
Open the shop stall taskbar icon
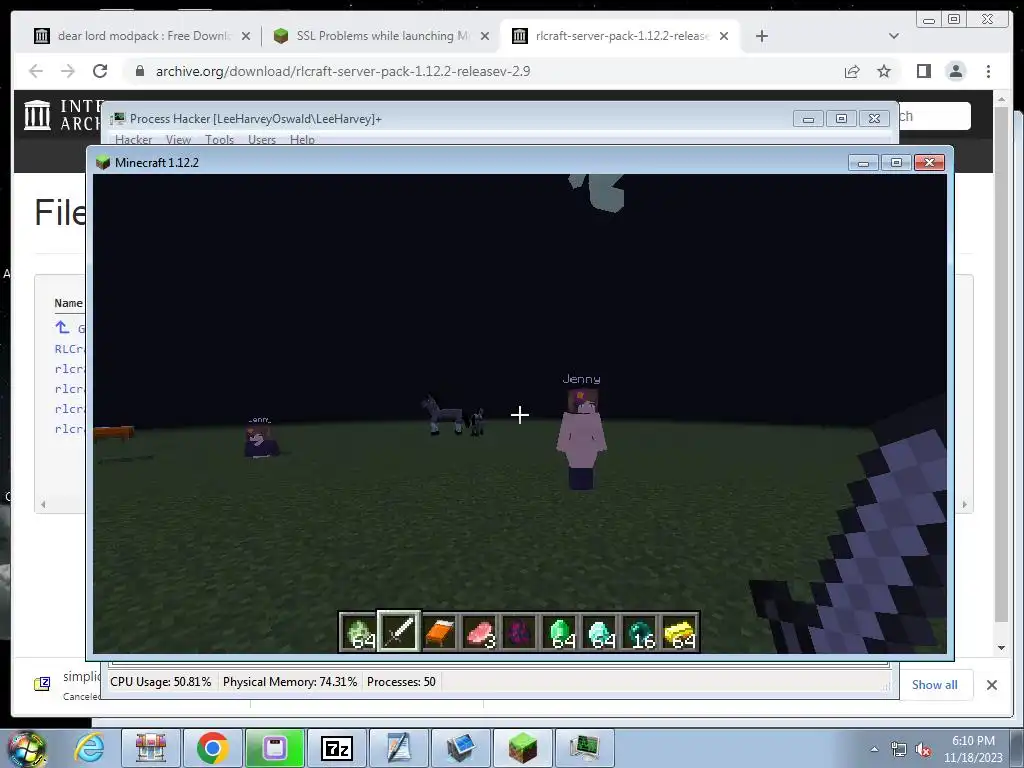tap(150, 748)
